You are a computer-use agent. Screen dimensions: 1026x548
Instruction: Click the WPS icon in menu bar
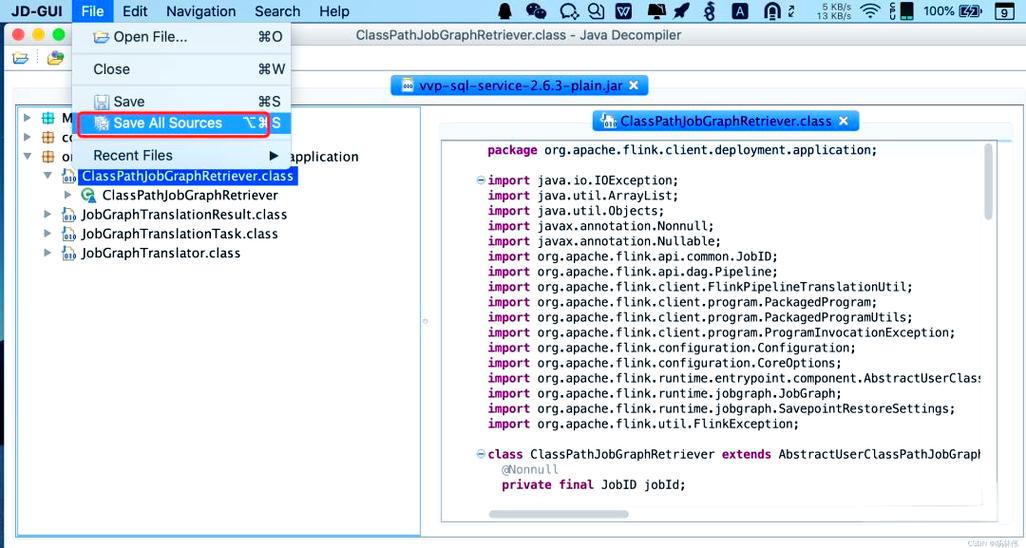click(624, 10)
